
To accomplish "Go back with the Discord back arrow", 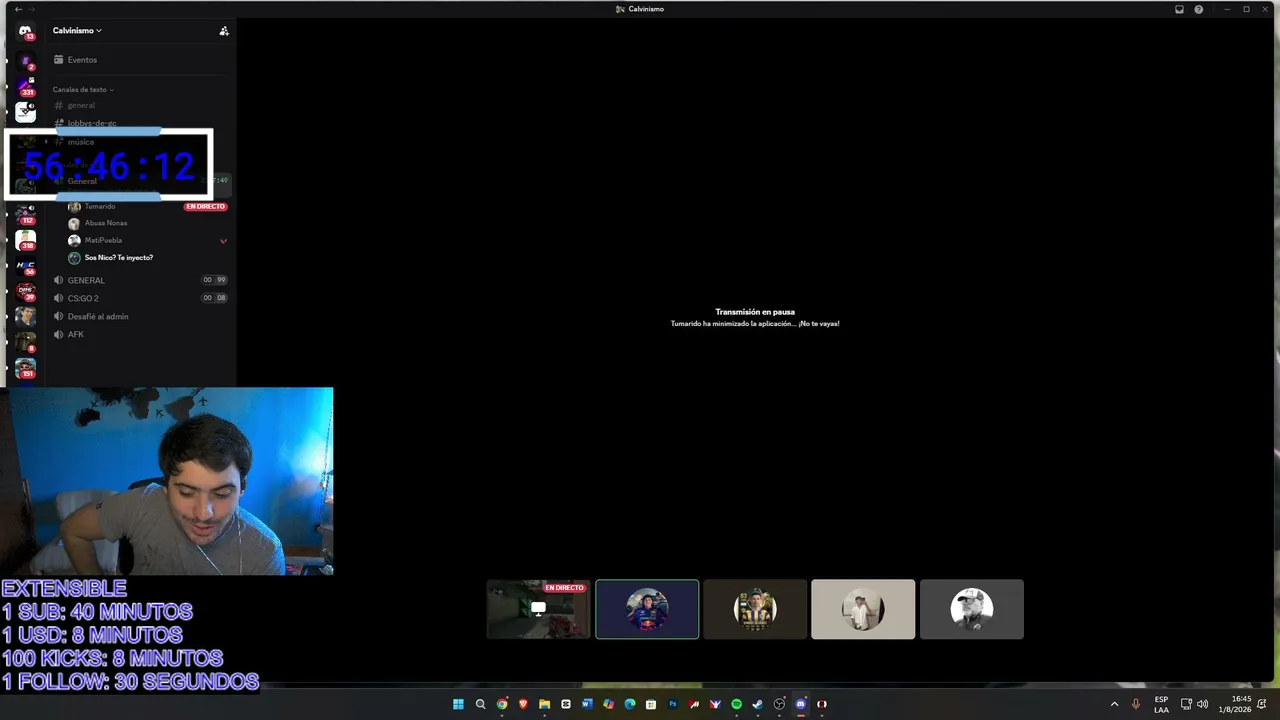I will [18, 9].
